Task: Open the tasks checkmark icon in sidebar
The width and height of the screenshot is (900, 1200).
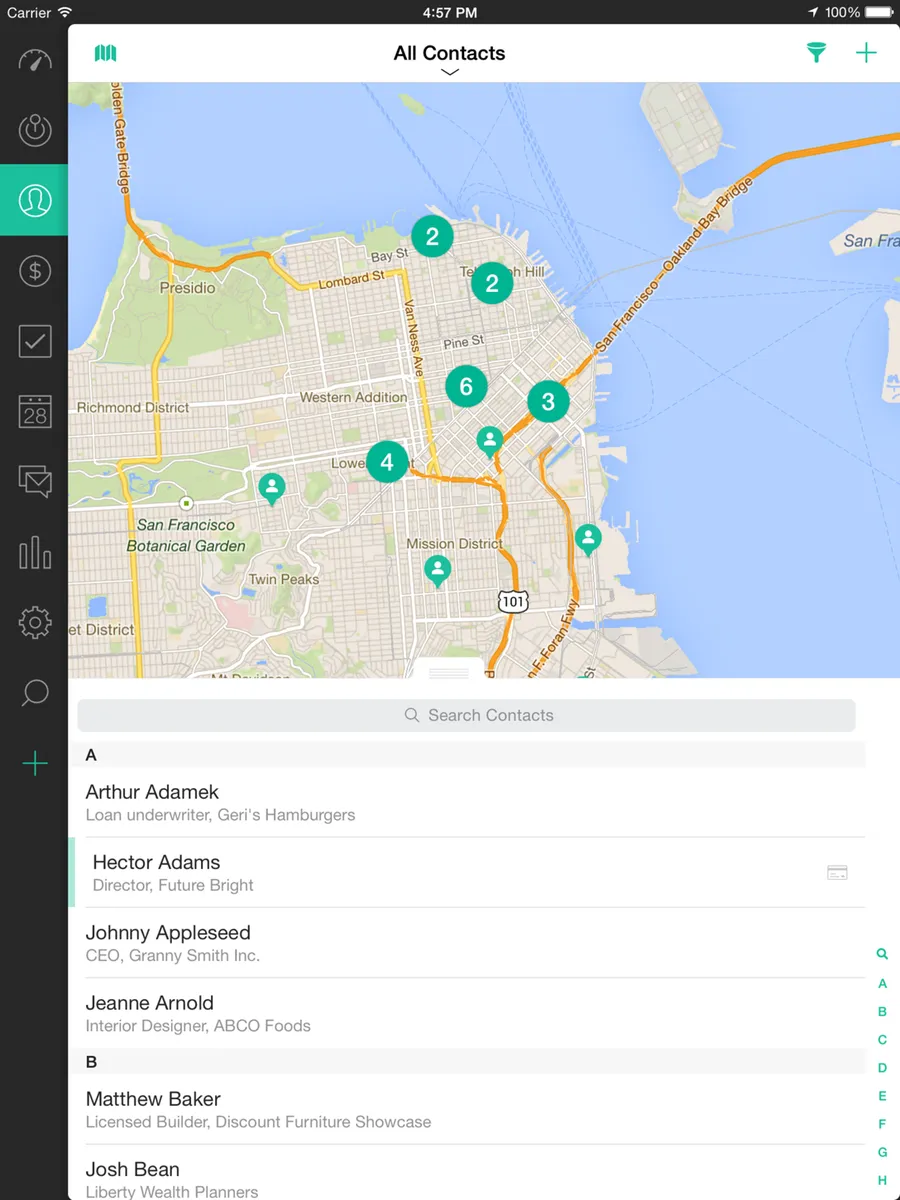Action: coord(34,341)
